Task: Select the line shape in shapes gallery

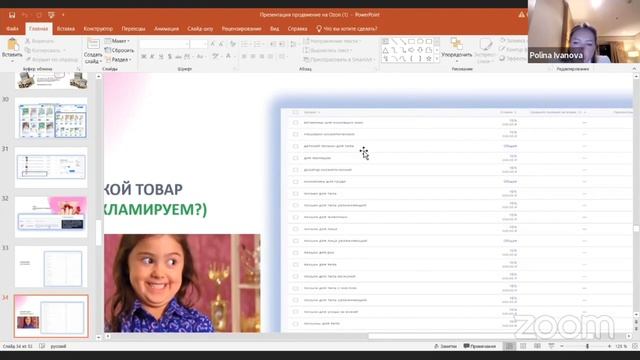Action: tap(394, 42)
